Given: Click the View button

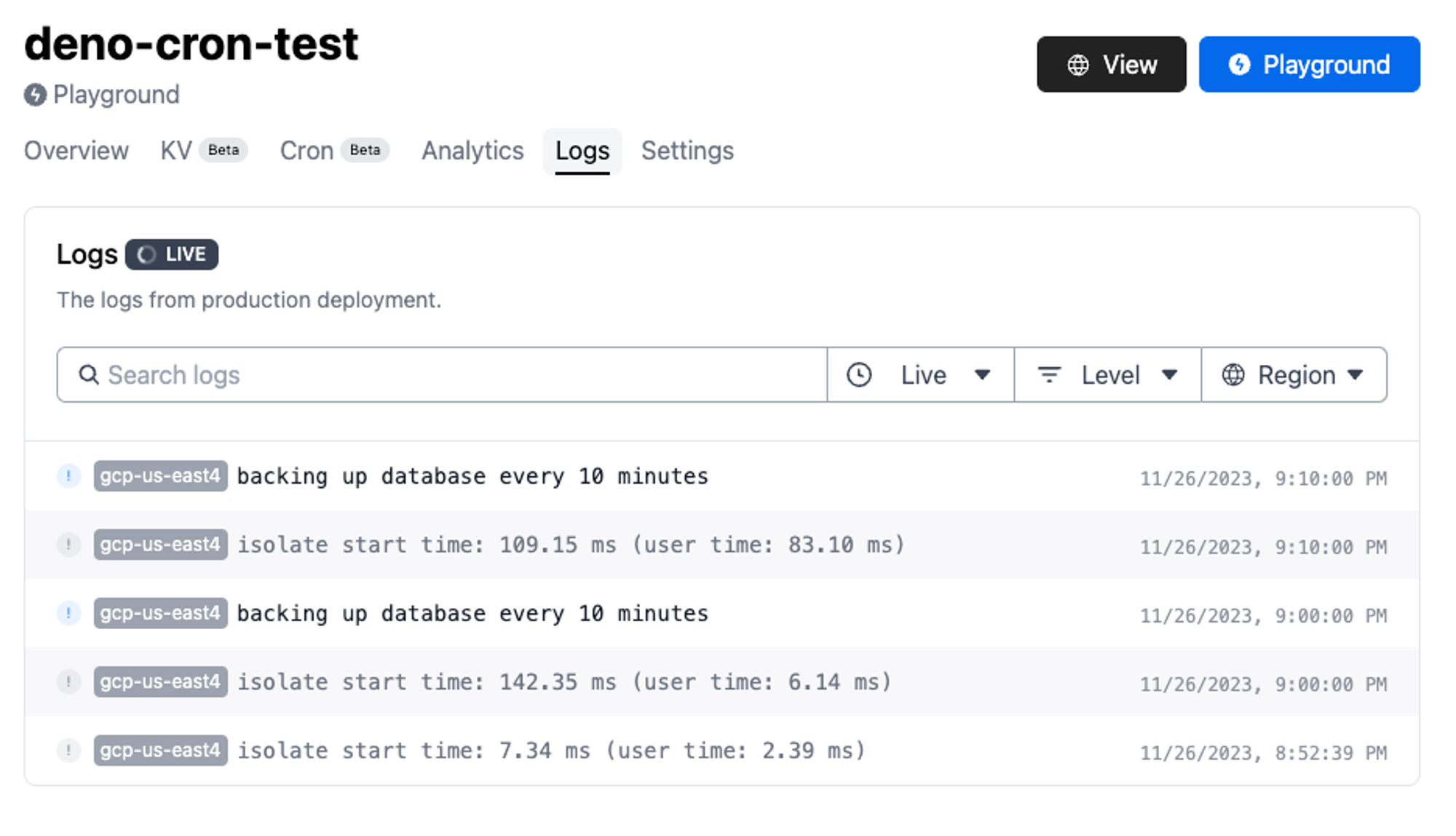Looking at the screenshot, I should point(1111,64).
